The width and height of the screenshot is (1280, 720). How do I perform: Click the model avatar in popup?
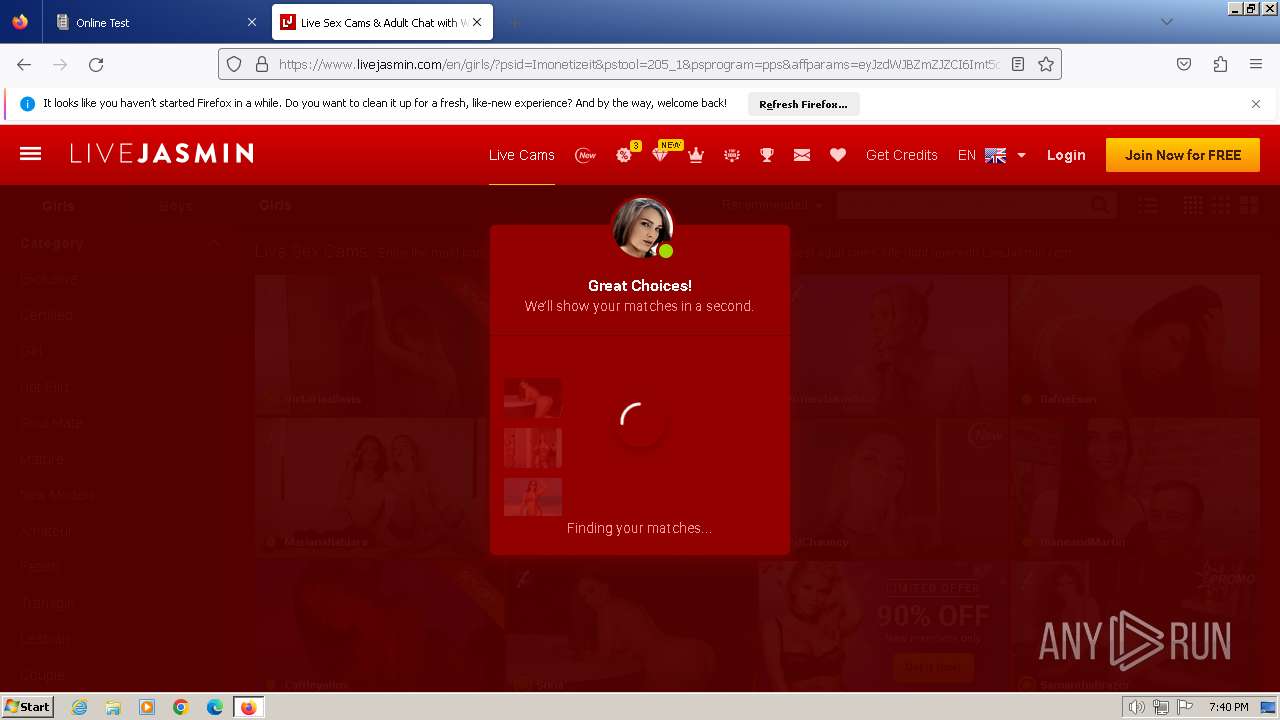click(x=642, y=228)
